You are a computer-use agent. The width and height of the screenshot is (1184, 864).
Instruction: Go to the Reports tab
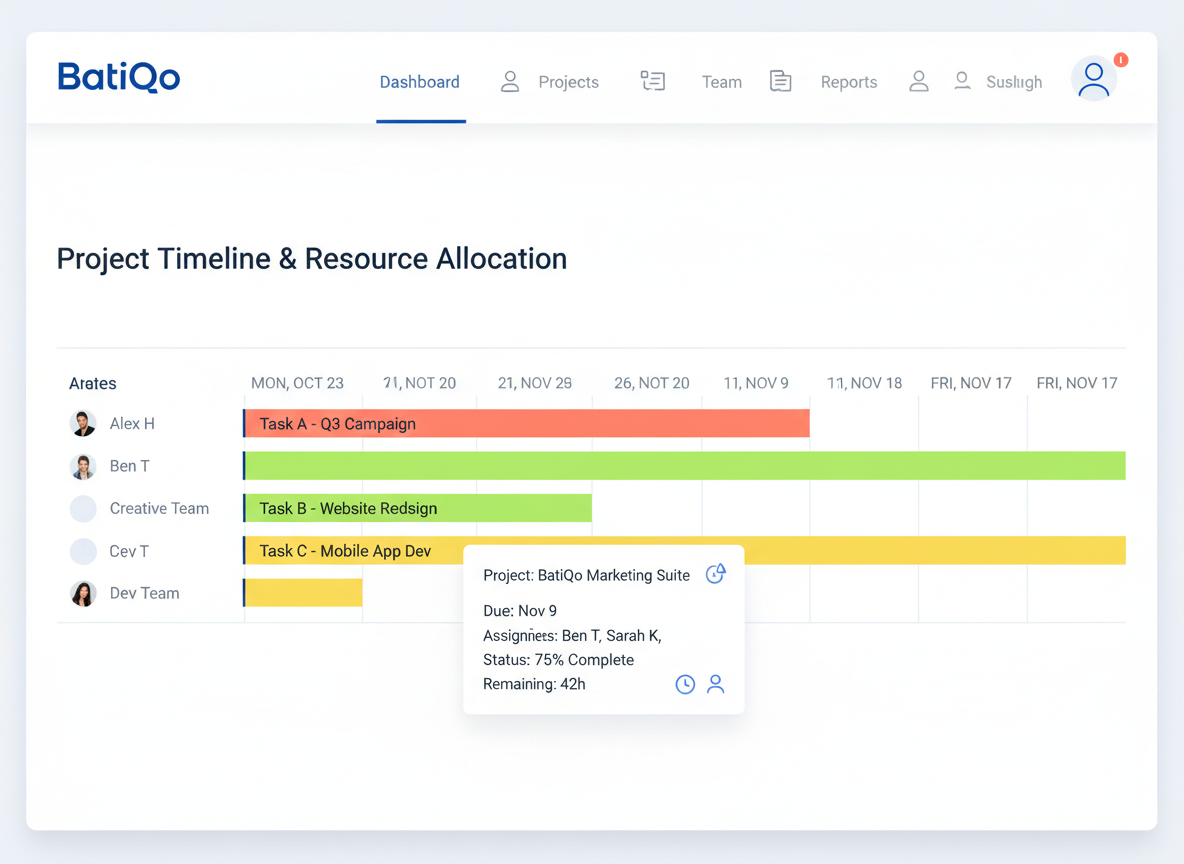click(848, 82)
